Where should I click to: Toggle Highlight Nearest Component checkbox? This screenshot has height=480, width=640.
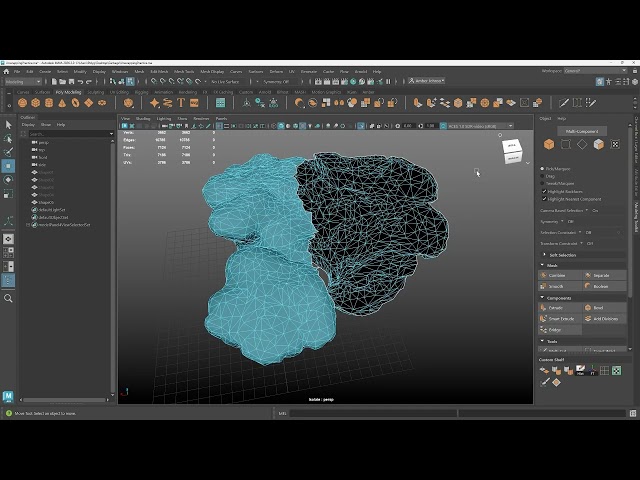[x=544, y=199]
